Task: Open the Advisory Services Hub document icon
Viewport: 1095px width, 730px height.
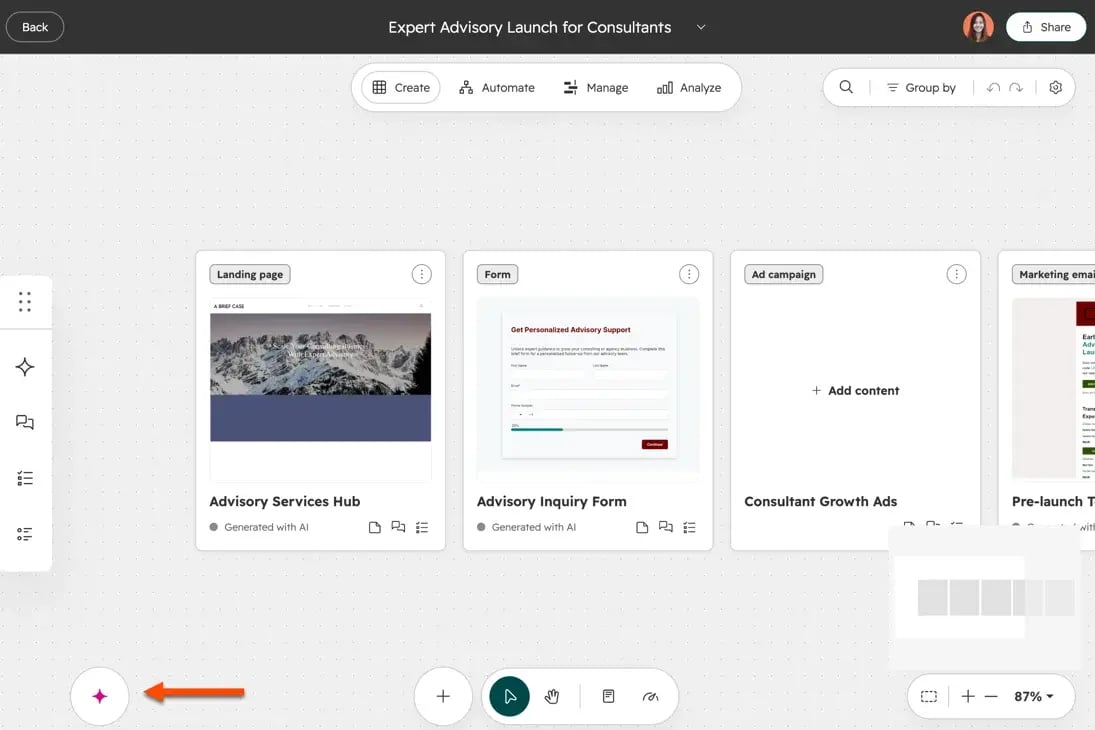Action: point(374,527)
